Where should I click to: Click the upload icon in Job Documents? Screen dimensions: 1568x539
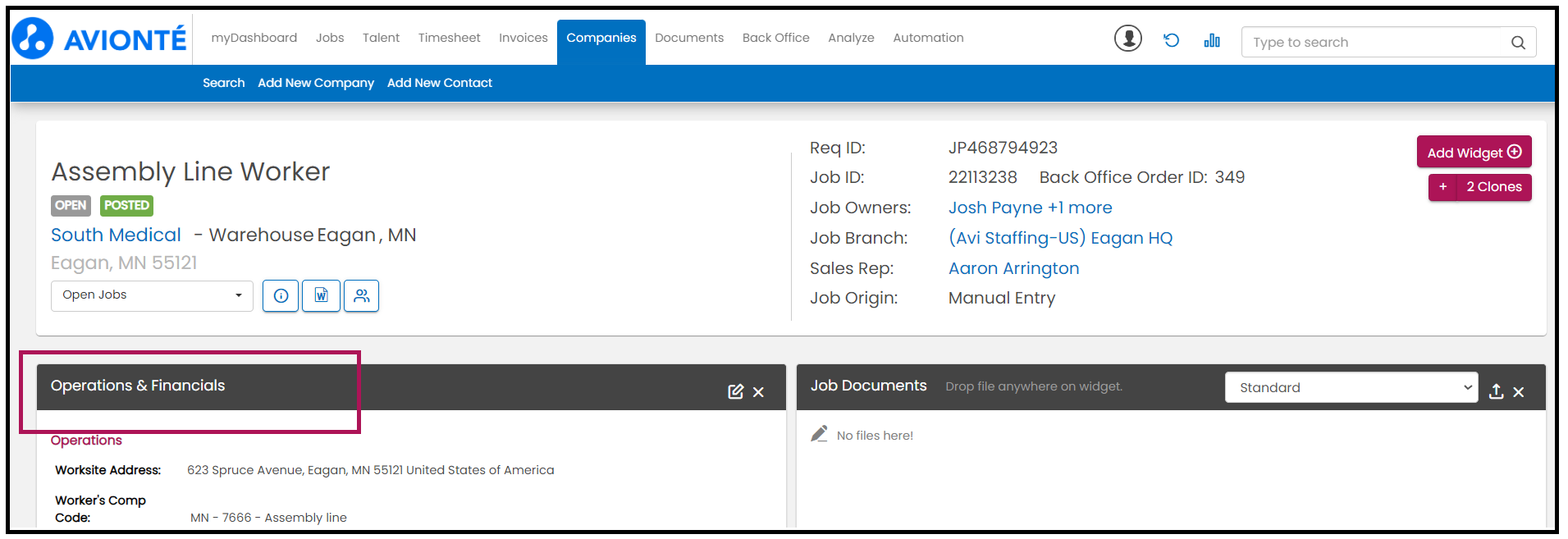pos(1496,391)
